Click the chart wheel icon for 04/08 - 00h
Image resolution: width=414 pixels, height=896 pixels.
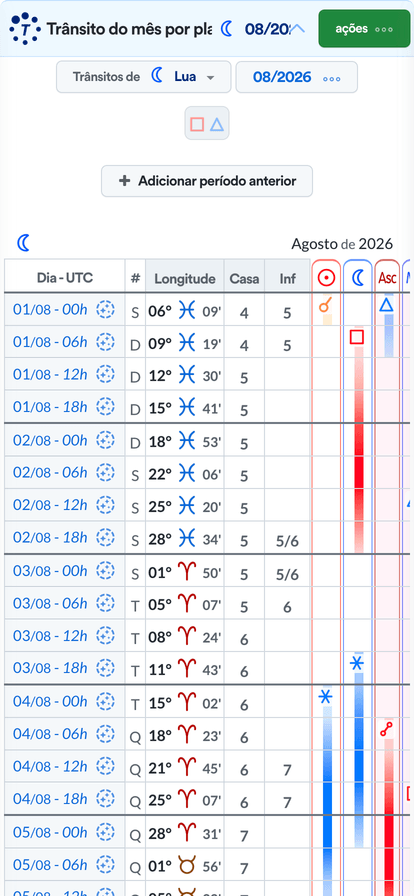[x=105, y=701]
